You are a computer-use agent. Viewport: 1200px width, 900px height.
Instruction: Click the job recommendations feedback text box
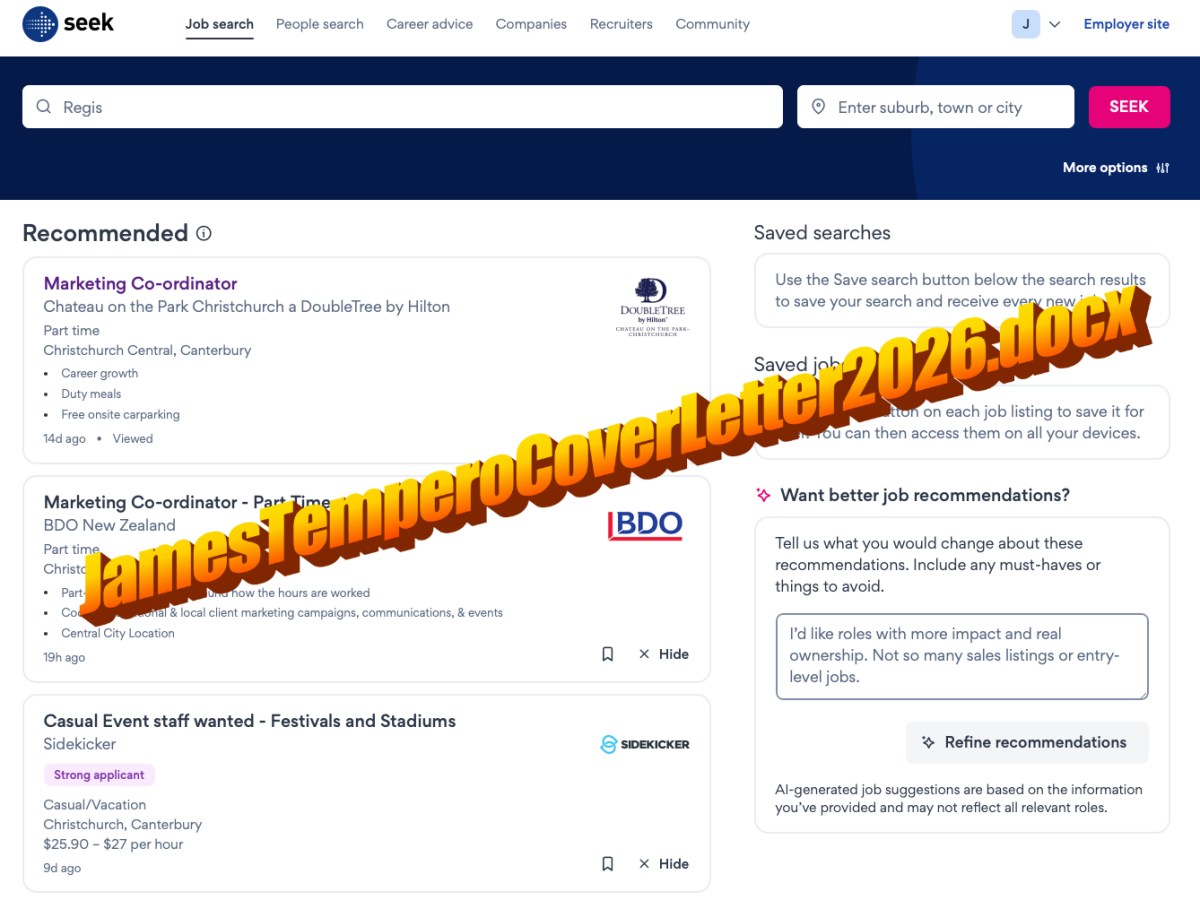click(x=962, y=656)
